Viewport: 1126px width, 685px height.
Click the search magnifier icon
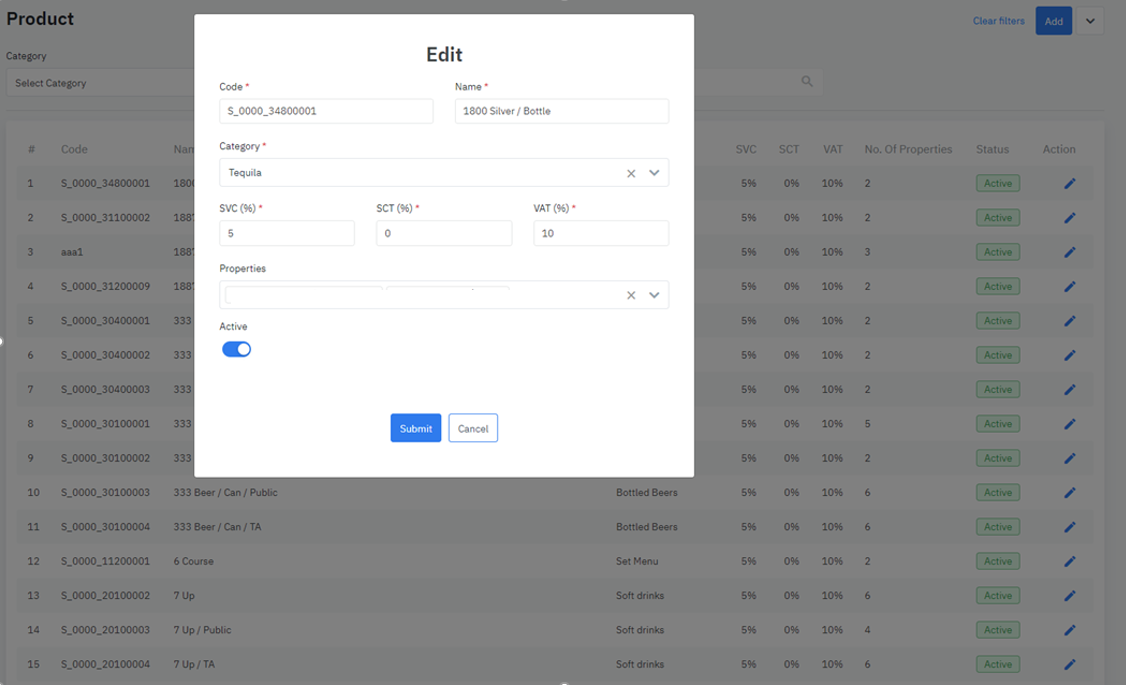807,82
